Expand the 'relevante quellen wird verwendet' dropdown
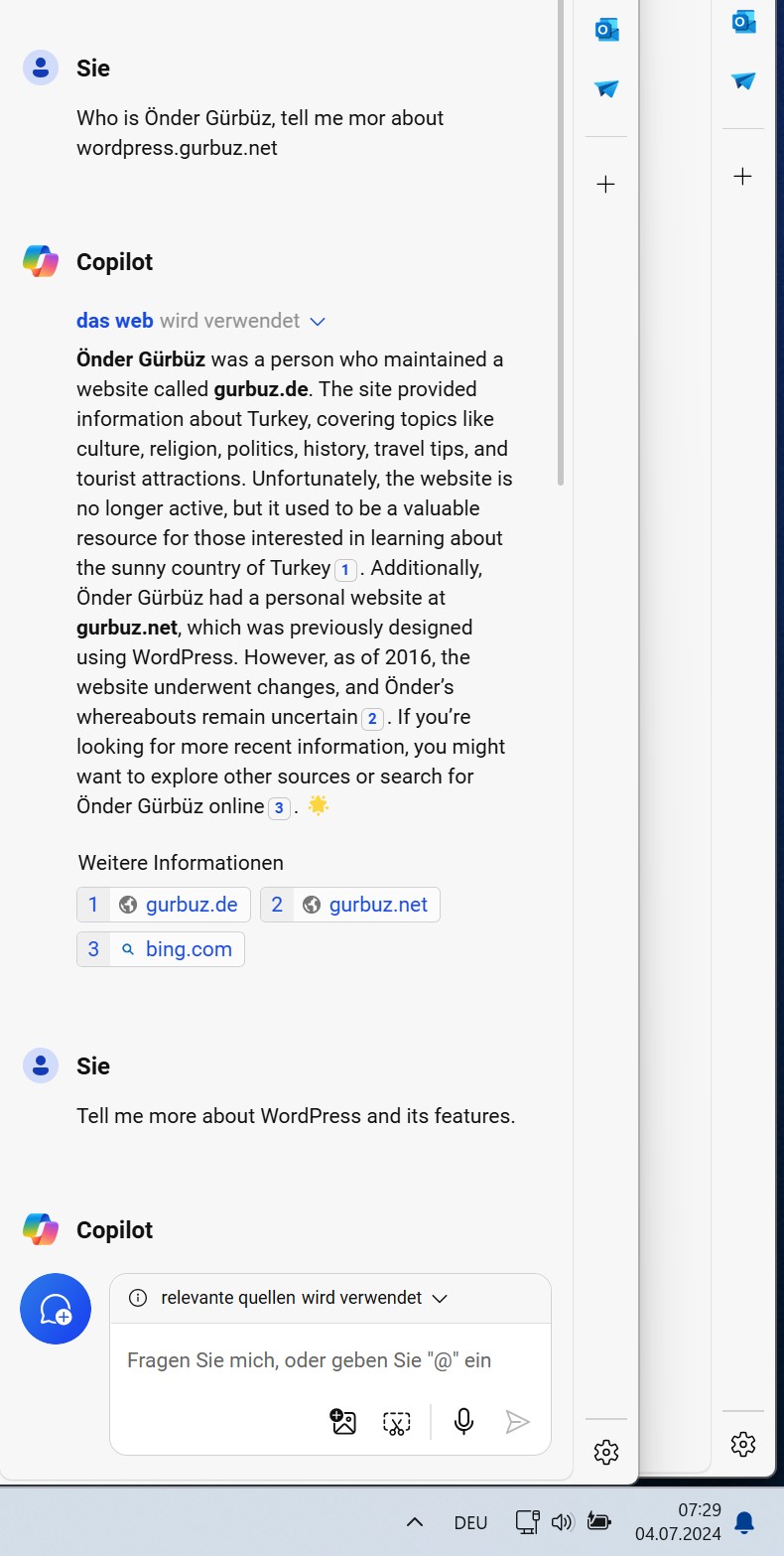Screen dimensions: 784x1556 441,1298
